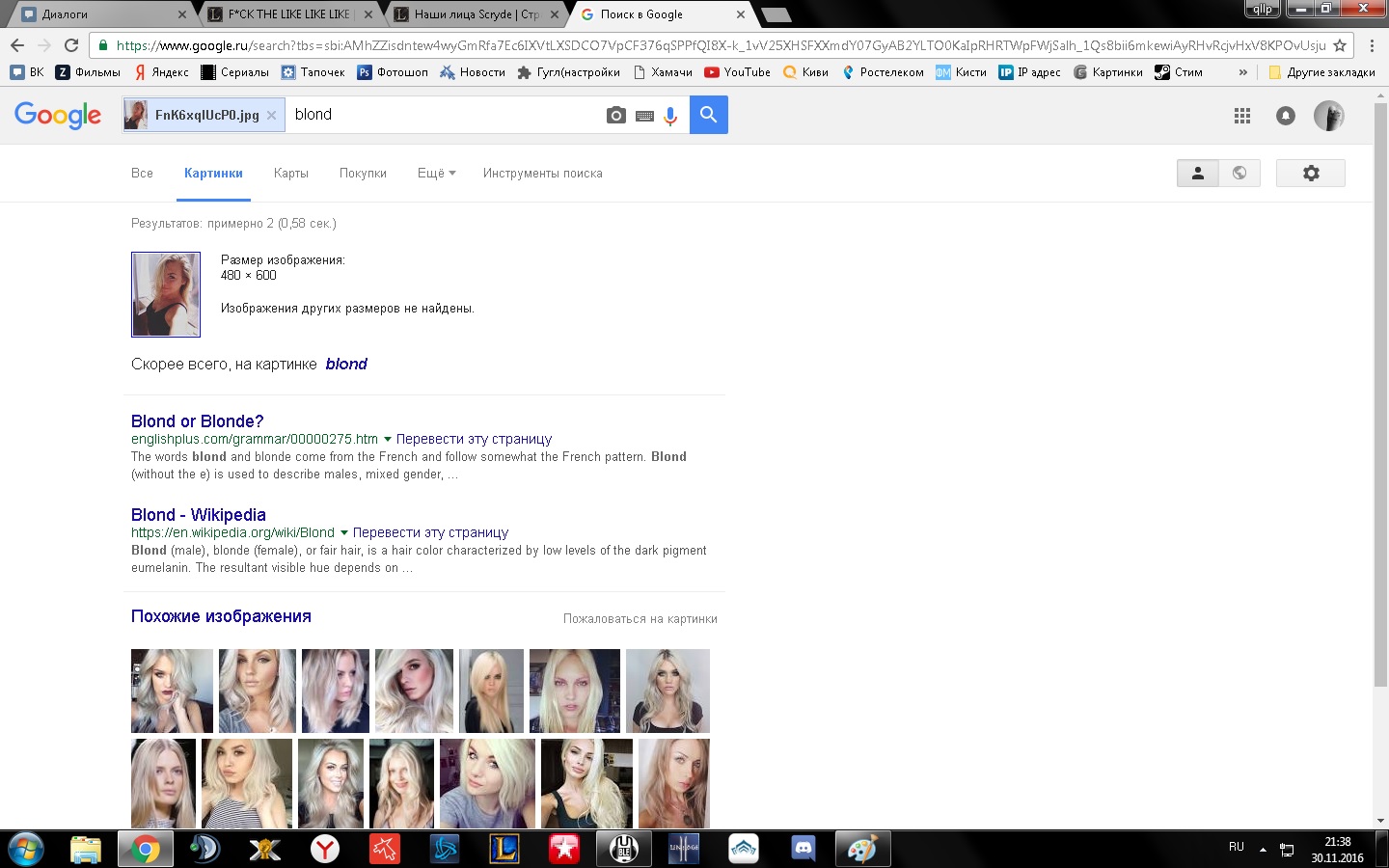
Task: Open search settings gear
Action: [1310, 174]
